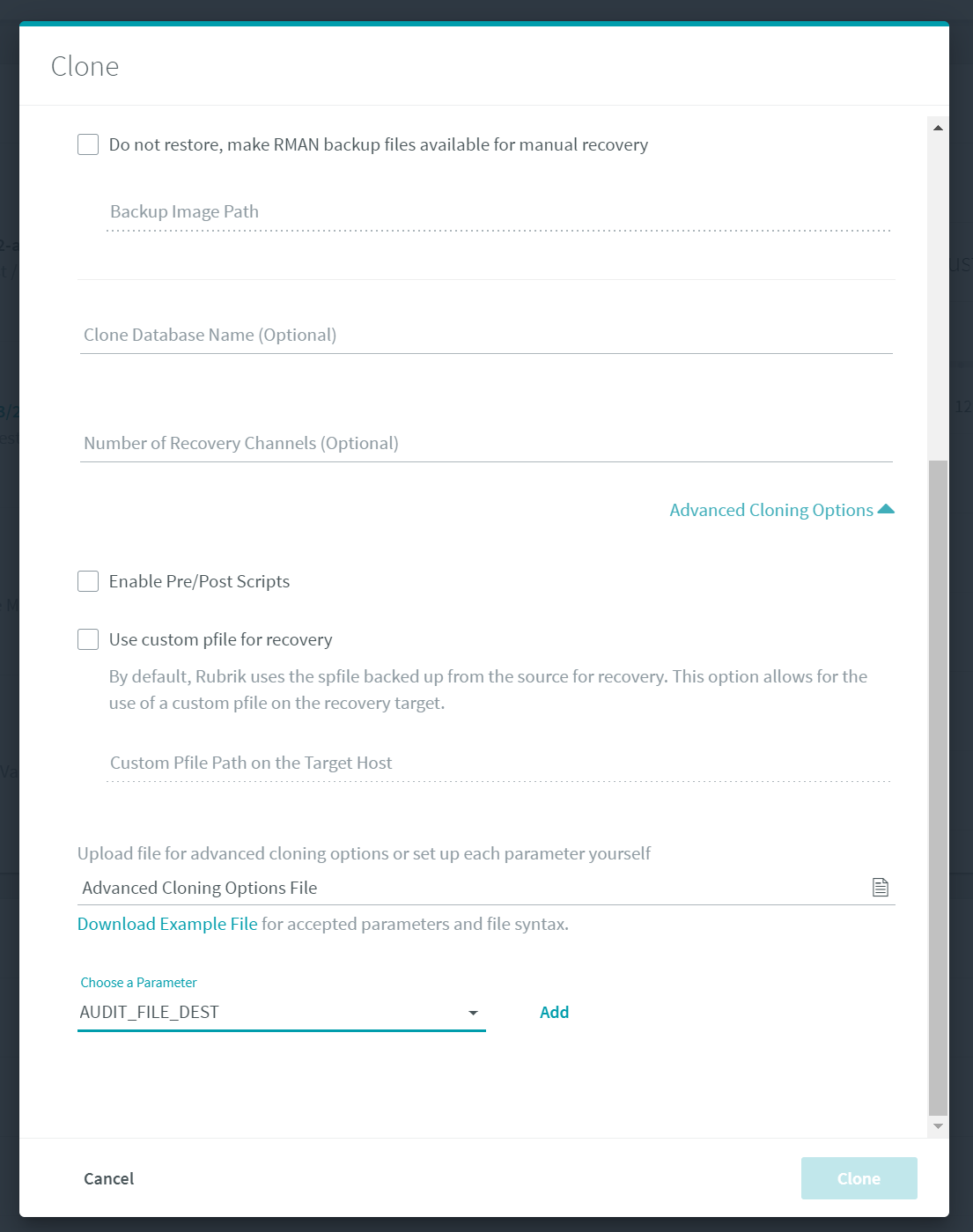
Task: Click the file upload document icon
Action: [x=880, y=888]
